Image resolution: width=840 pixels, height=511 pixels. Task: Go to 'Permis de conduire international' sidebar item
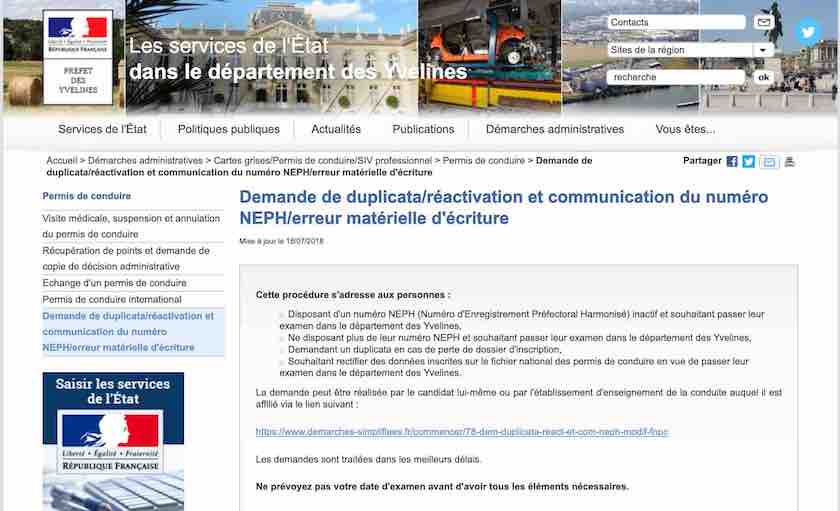pos(112,299)
